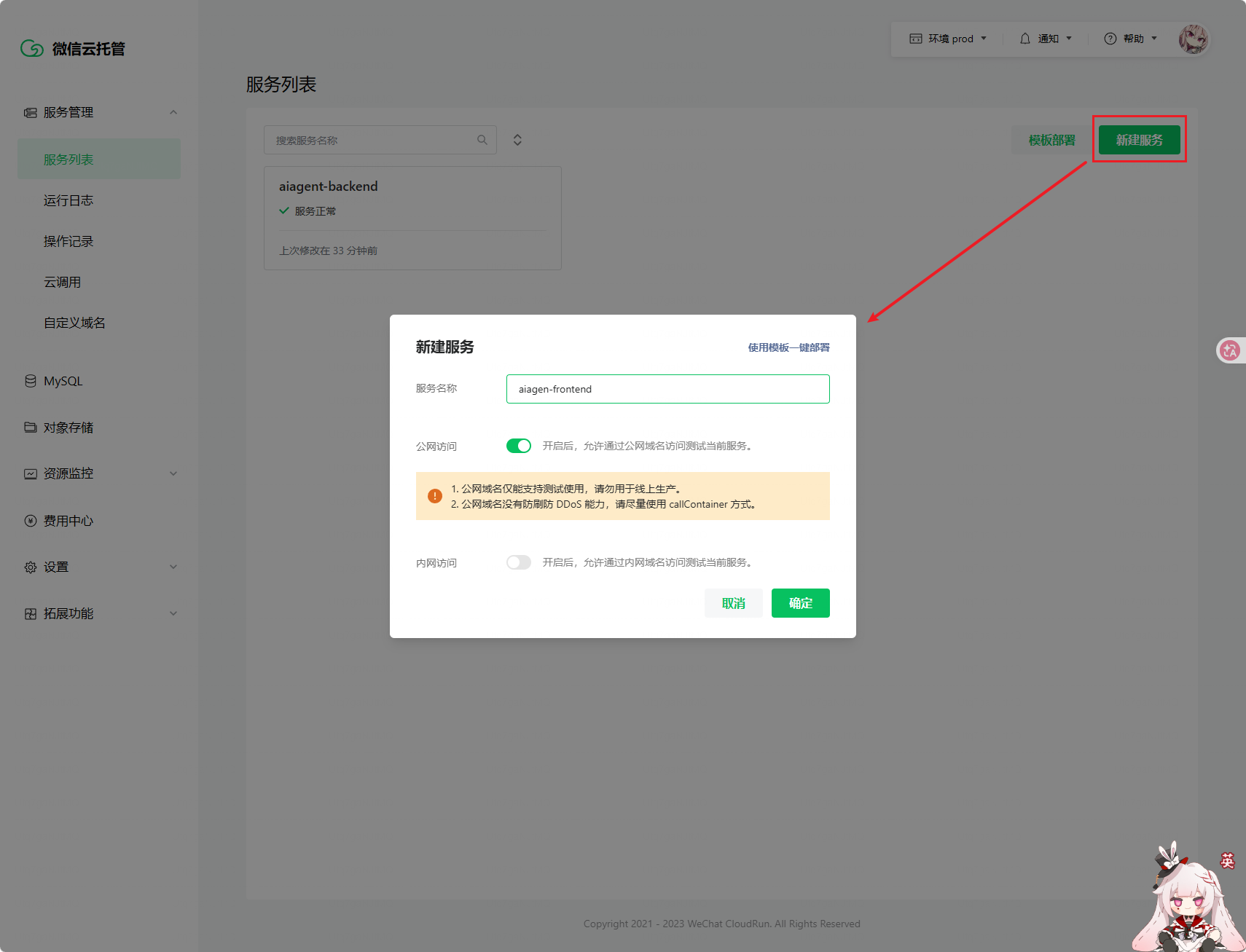This screenshot has height=952, width=1246.
Task: Open 运行日志 in the sidebar
Action: [68, 200]
